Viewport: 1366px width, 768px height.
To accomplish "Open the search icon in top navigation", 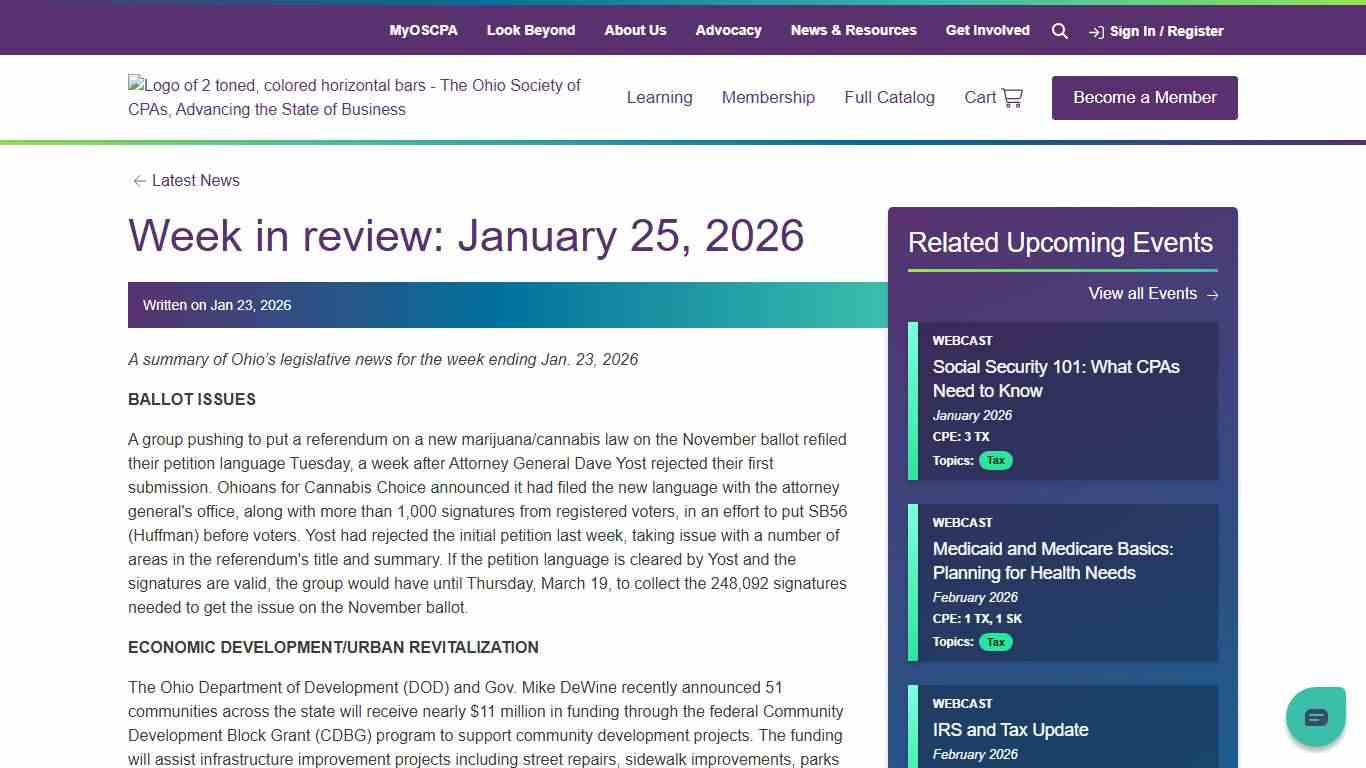I will tap(1060, 31).
